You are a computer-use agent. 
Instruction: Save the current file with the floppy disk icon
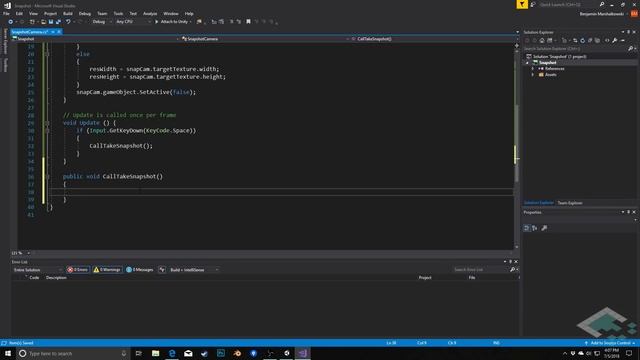point(51,22)
